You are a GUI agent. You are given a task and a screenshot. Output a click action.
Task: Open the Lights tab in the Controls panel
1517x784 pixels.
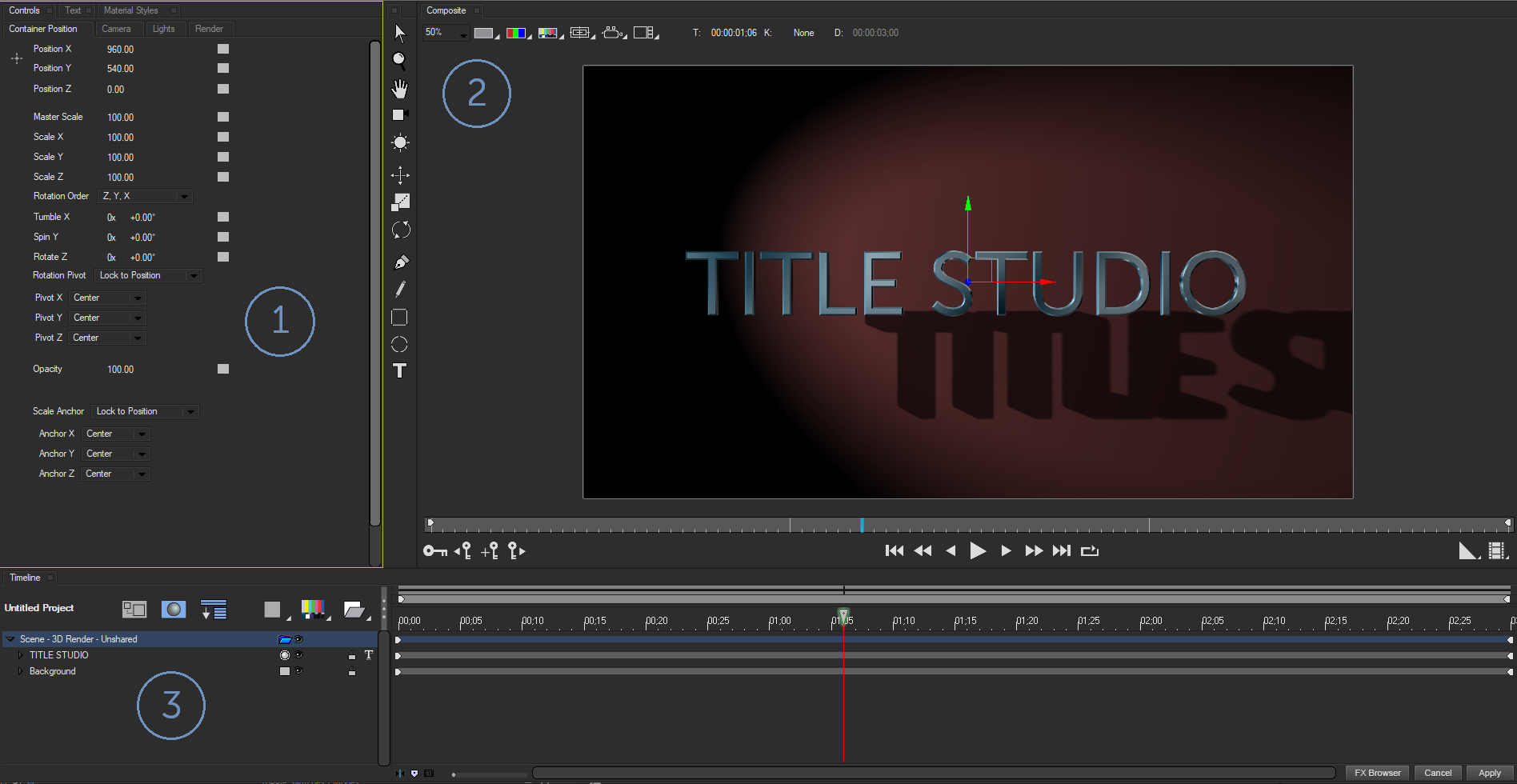tap(164, 29)
